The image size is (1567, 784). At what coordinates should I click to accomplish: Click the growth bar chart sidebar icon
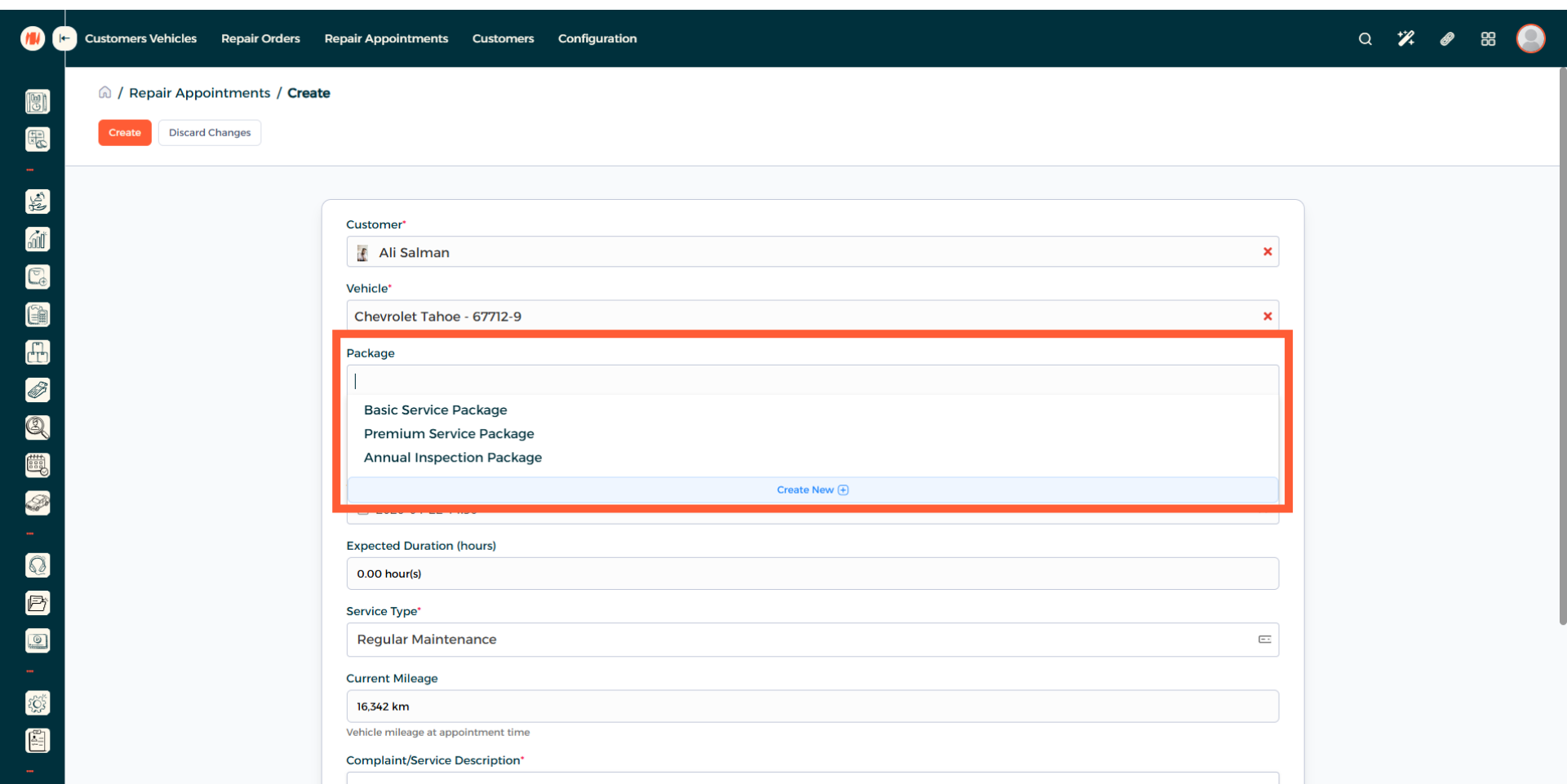38,239
